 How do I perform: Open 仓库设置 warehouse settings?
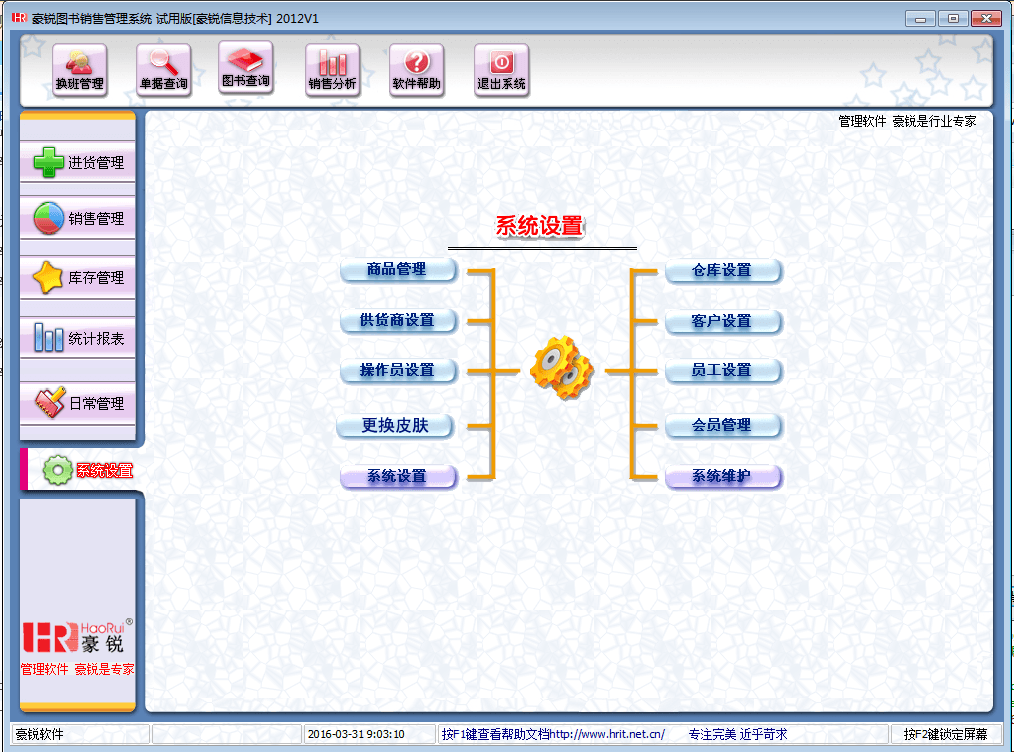coord(722,271)
